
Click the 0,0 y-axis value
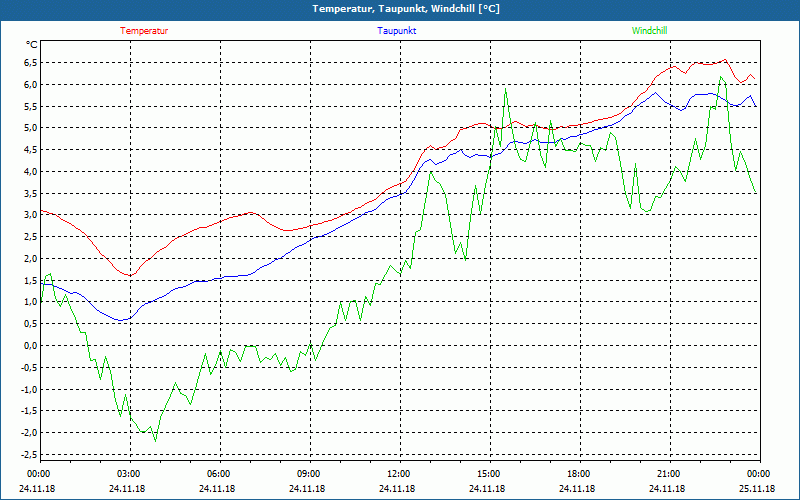click(31, 345)
